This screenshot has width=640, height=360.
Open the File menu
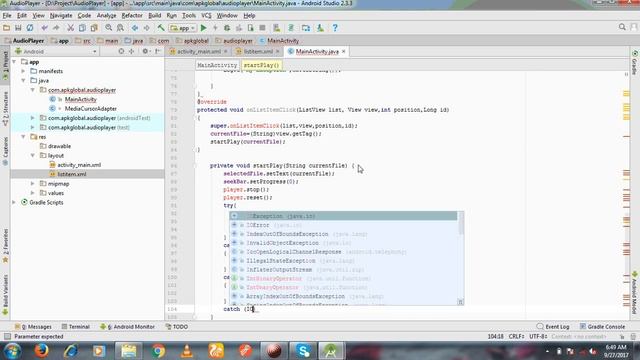point(7,16)
